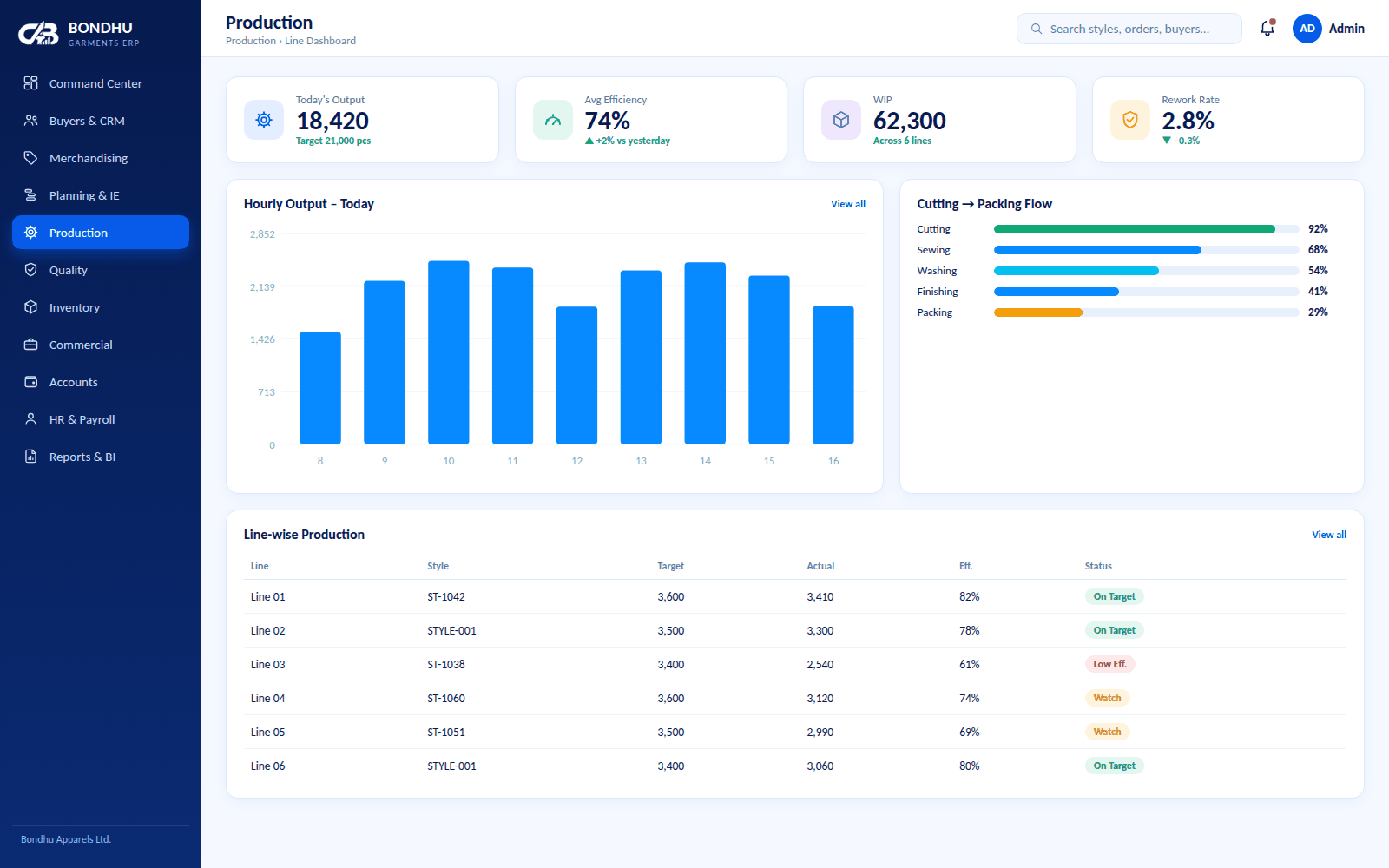Click the Watch badge for Line 04

(x=1107, y=698)
